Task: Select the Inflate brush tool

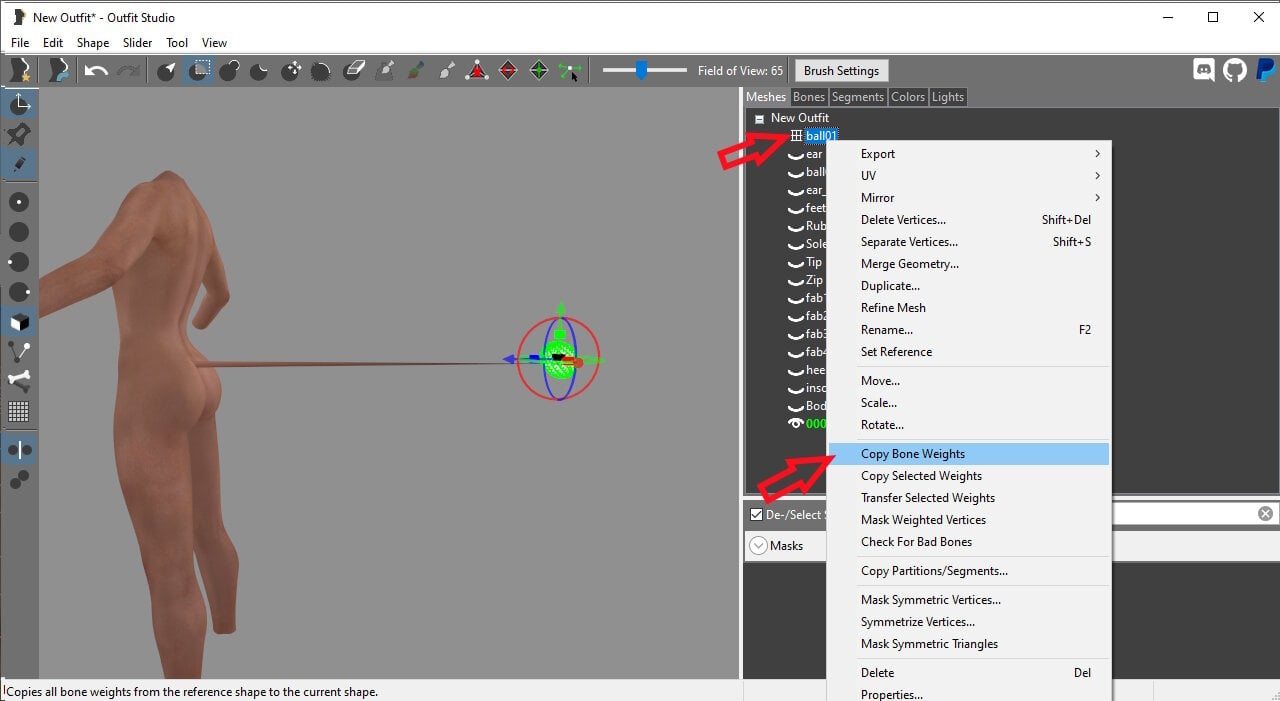Action: click(x=229, y=71)
